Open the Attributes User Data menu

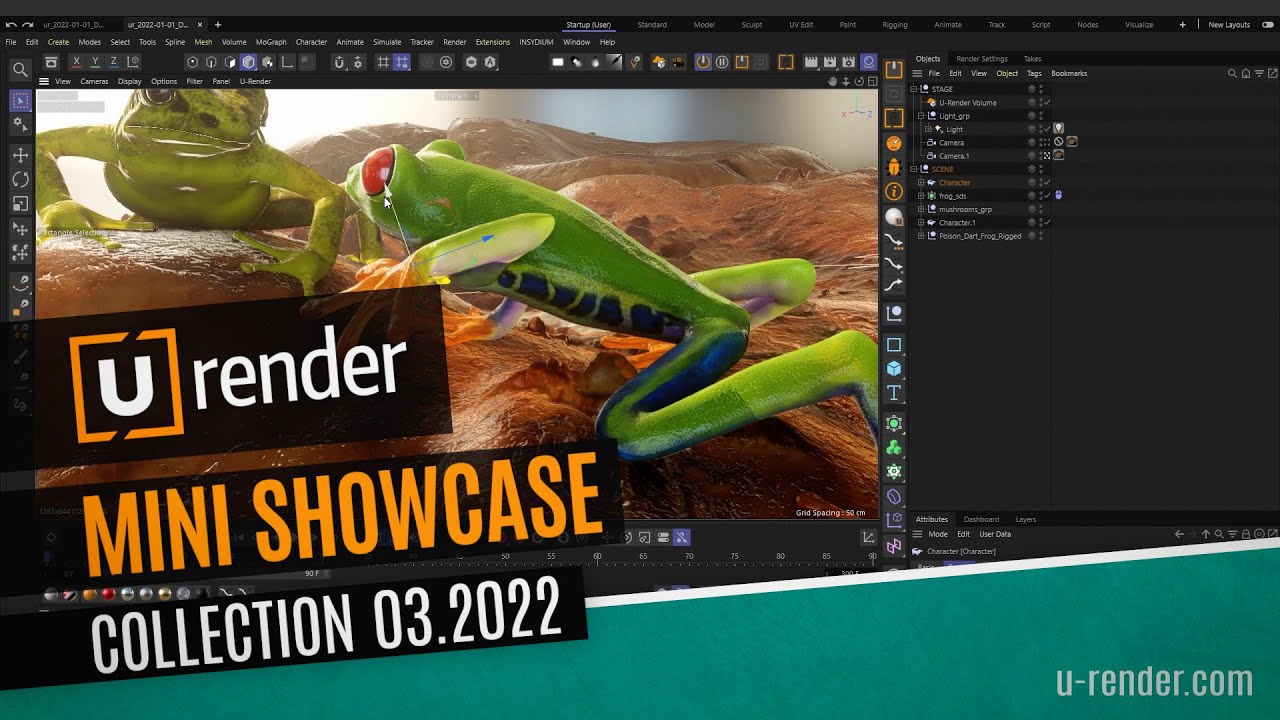pos(995,534)
